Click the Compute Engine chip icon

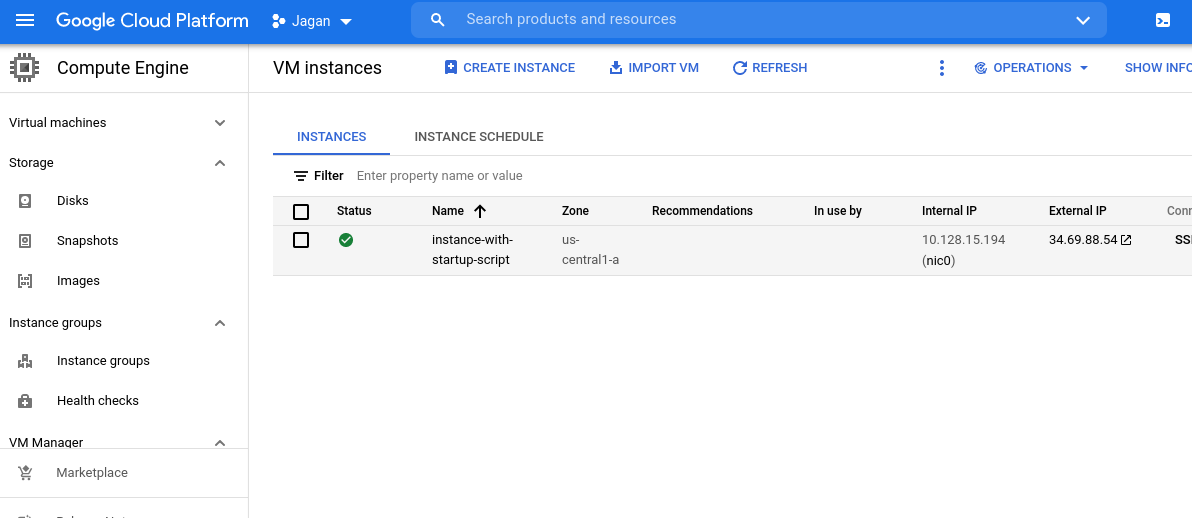point(24,68)
